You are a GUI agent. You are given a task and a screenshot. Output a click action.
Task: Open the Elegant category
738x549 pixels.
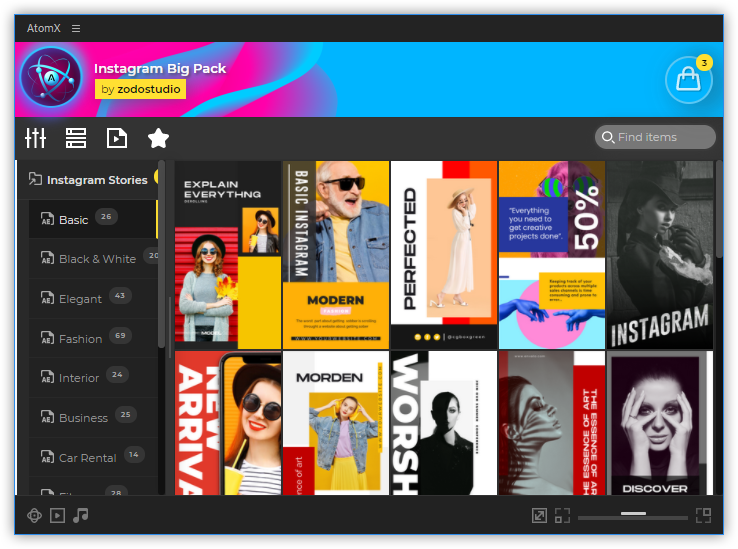[x=93, y=299]
